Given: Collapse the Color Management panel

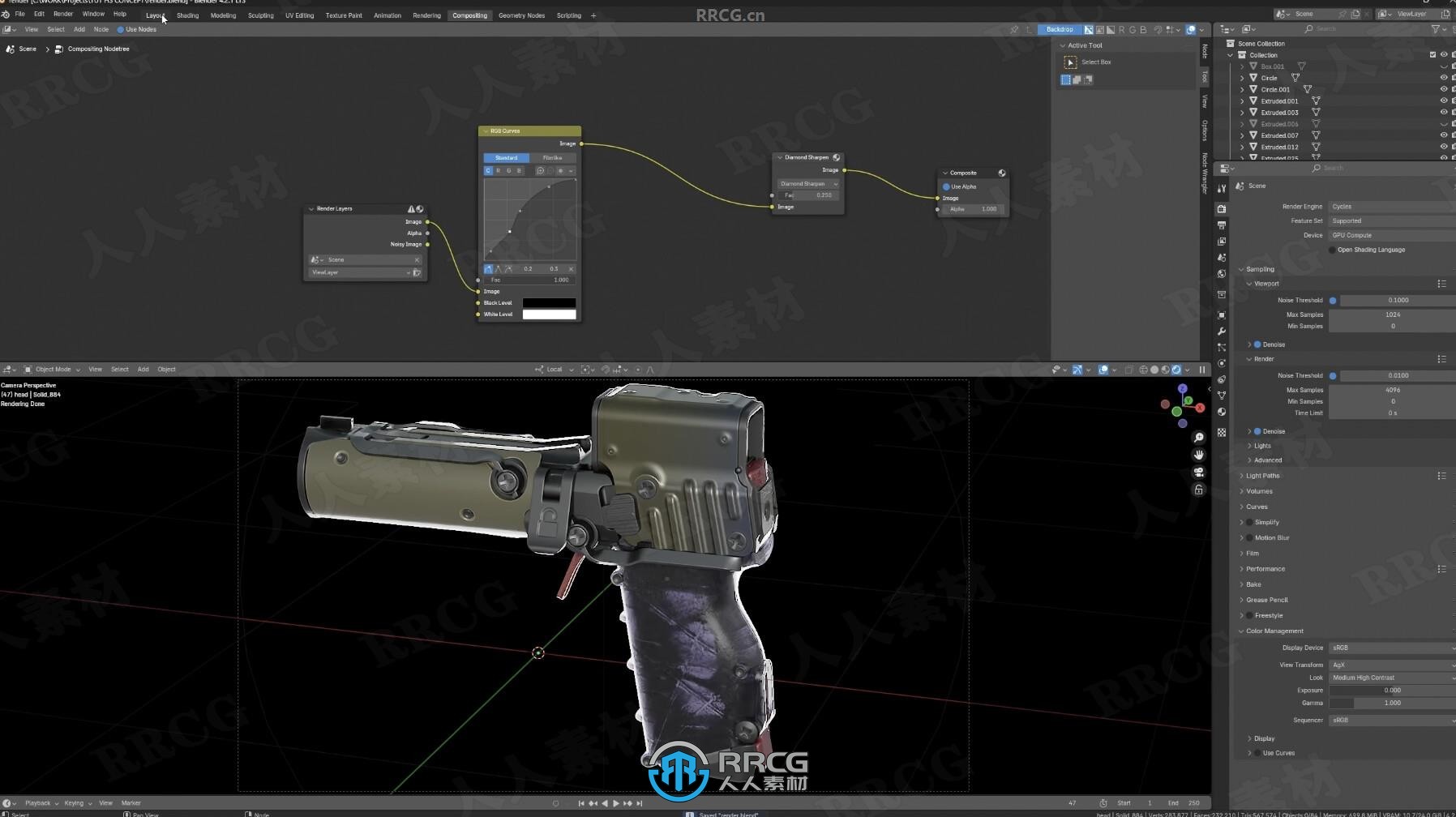Looking at the screenshot, I should click(x=1274, y=631).
